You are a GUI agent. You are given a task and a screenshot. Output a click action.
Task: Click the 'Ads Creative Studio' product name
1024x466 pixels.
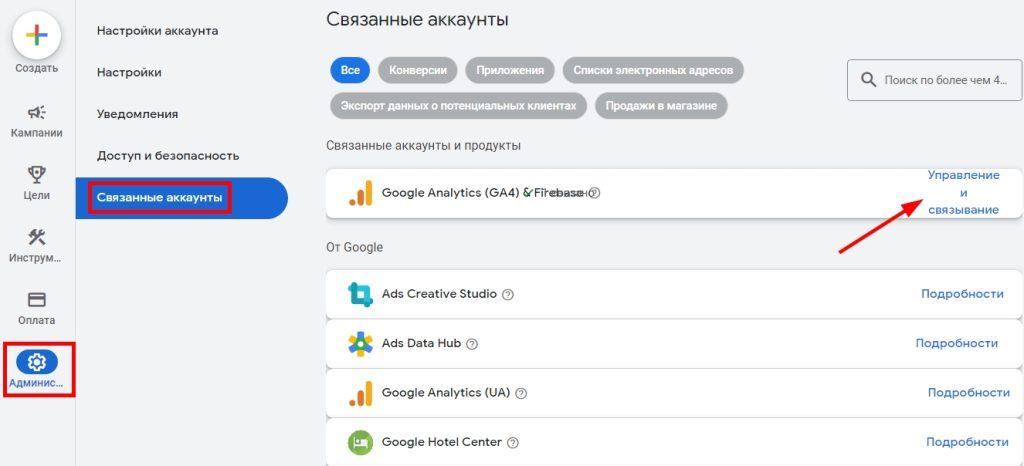pyautogui.click(x=440, y=294)
